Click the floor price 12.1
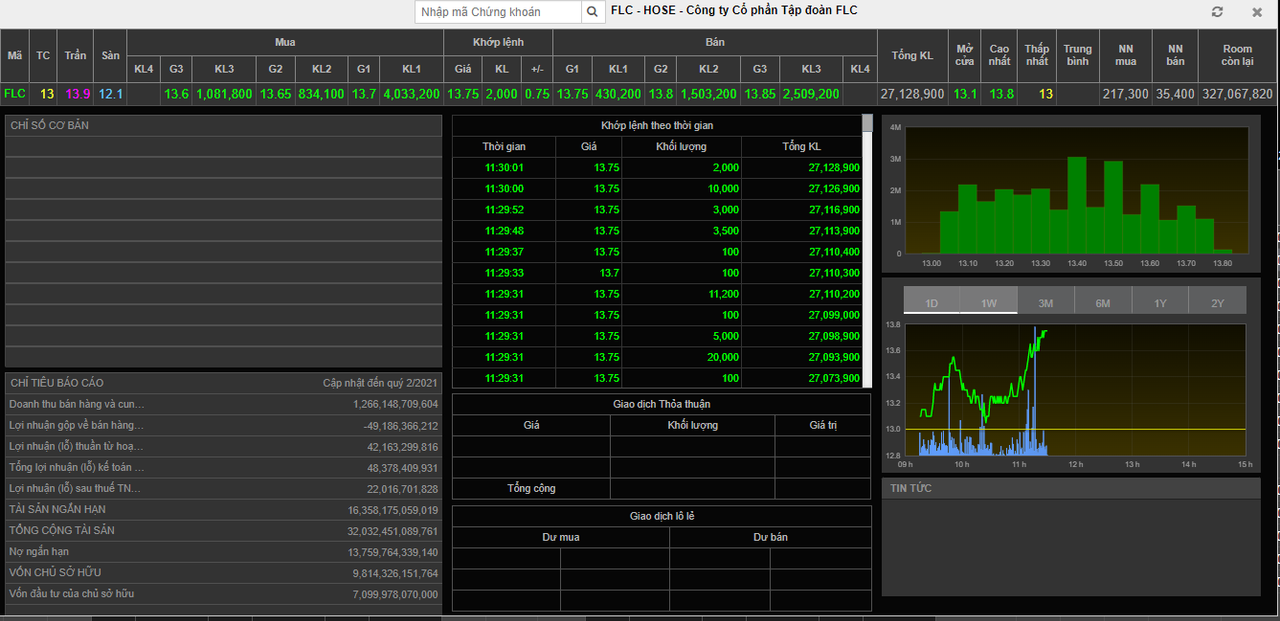The height and width of the screenshot is (621, 1280). click(x=111, y=94)
